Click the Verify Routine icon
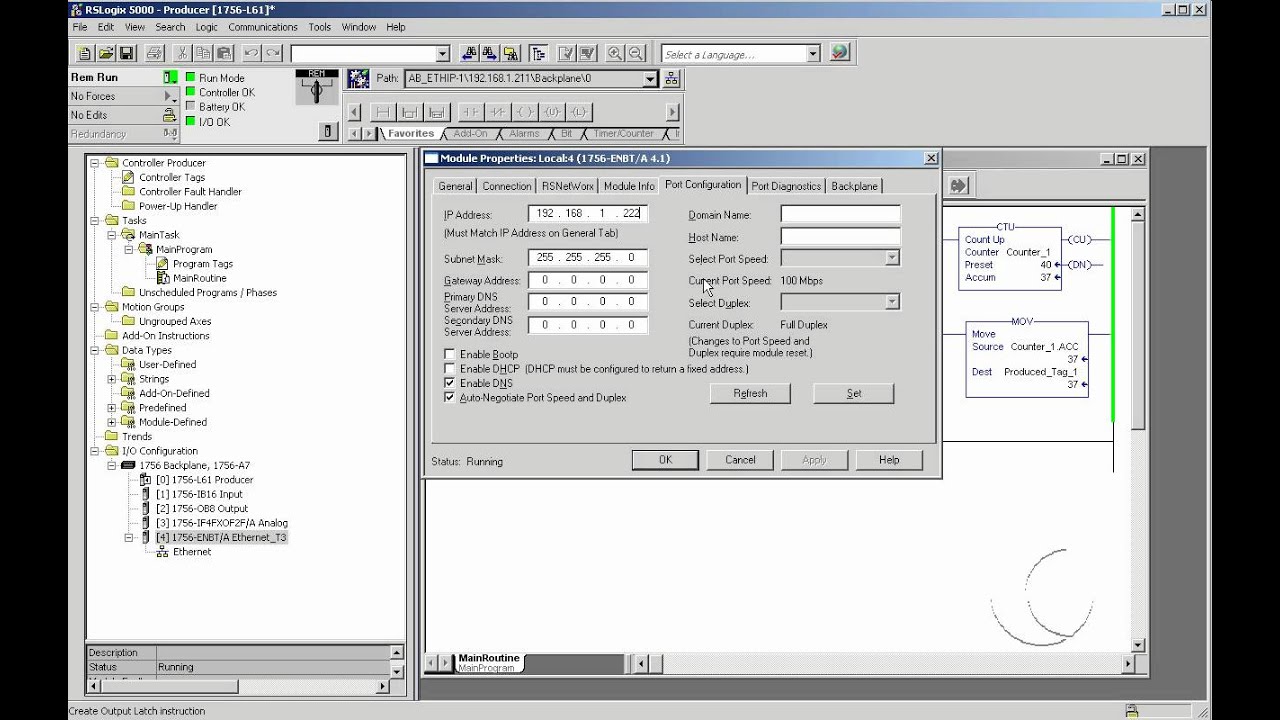 click(x=566, y=54)
